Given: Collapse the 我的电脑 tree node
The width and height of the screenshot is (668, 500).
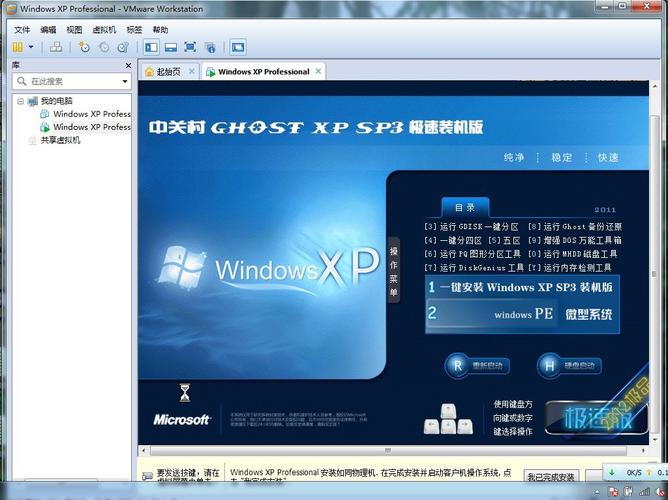Looking at the screenshot, I should 20,101.
